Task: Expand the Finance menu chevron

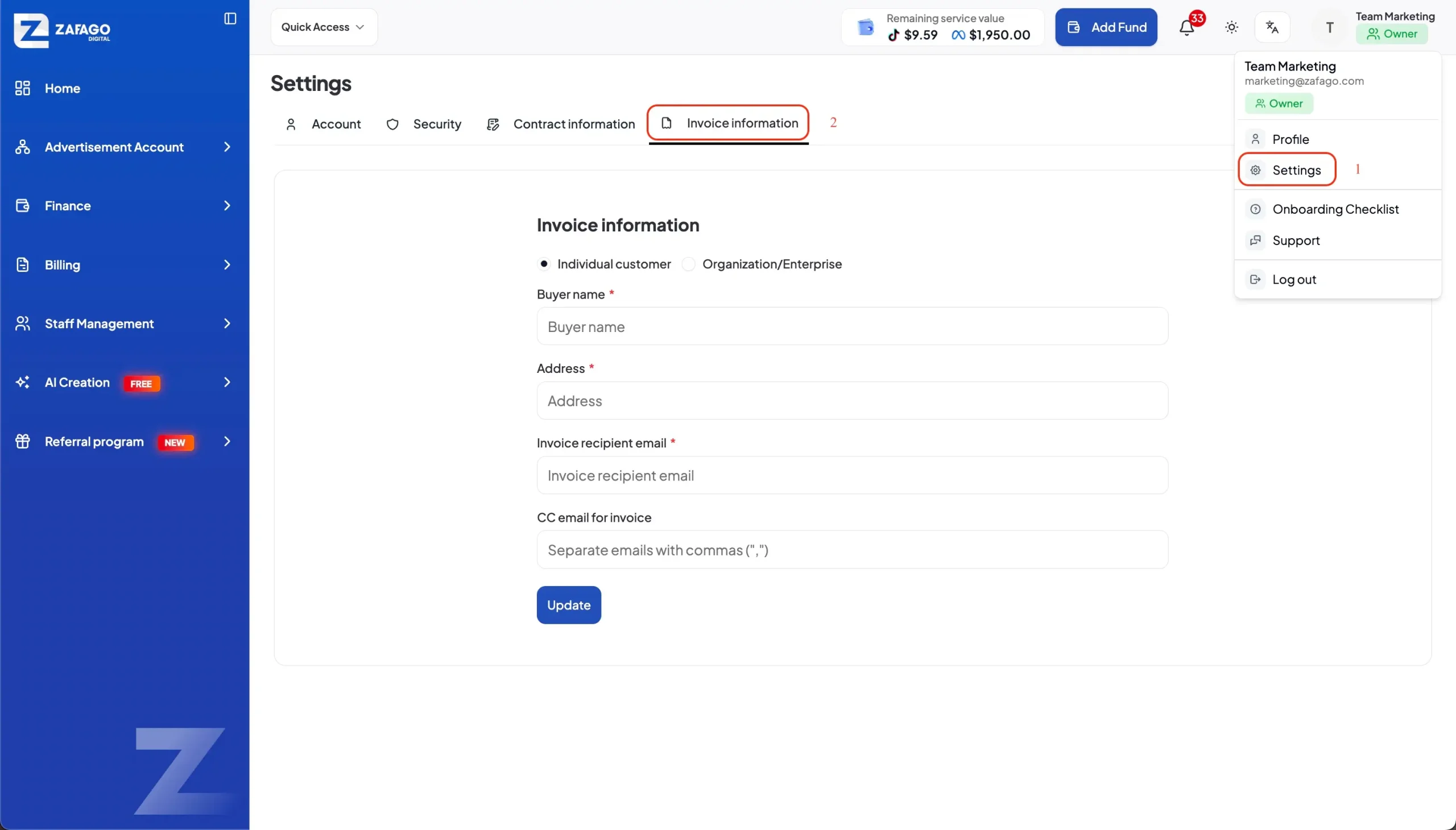Action: pos(227,206)
